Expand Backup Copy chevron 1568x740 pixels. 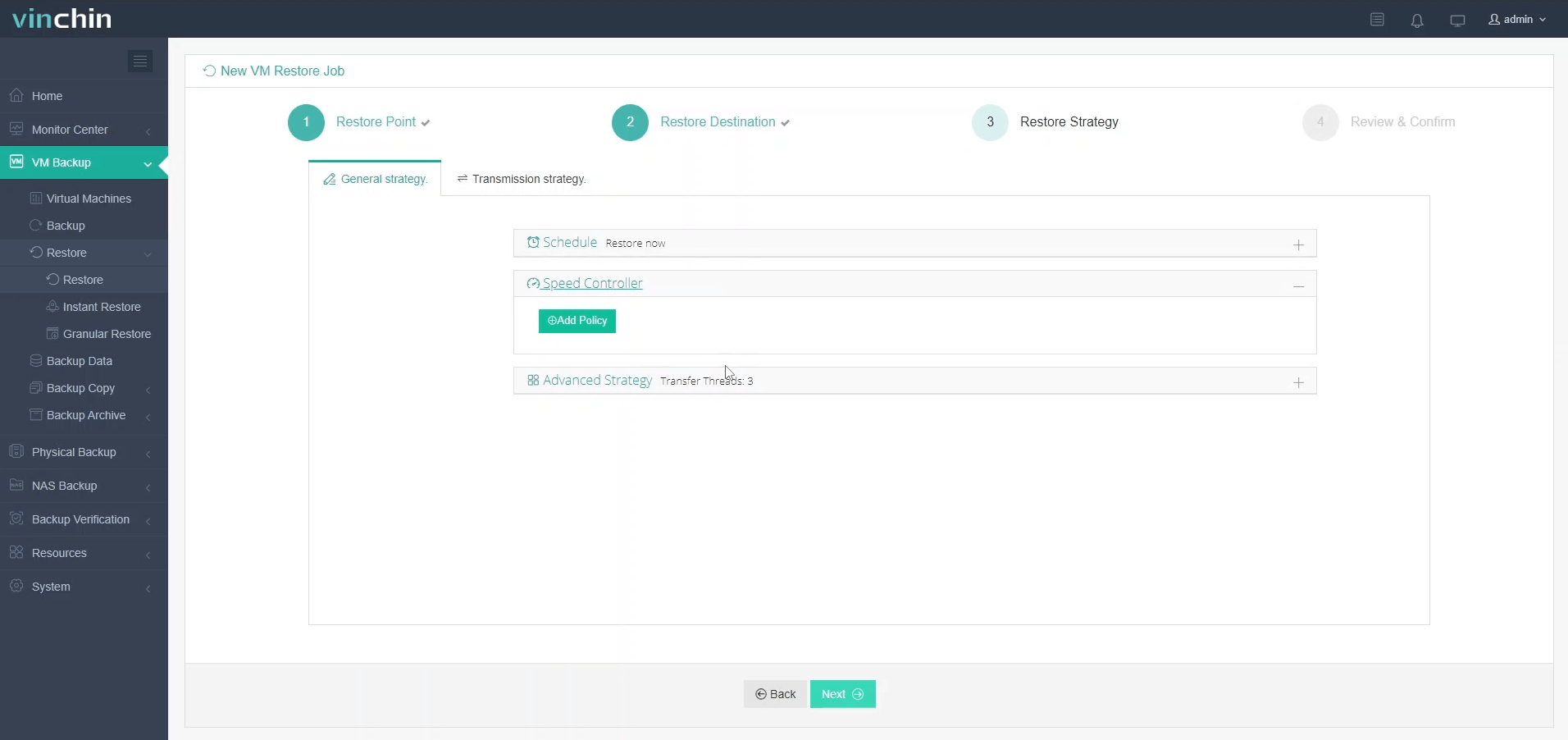pyautogui.click(x=148, y=389)
